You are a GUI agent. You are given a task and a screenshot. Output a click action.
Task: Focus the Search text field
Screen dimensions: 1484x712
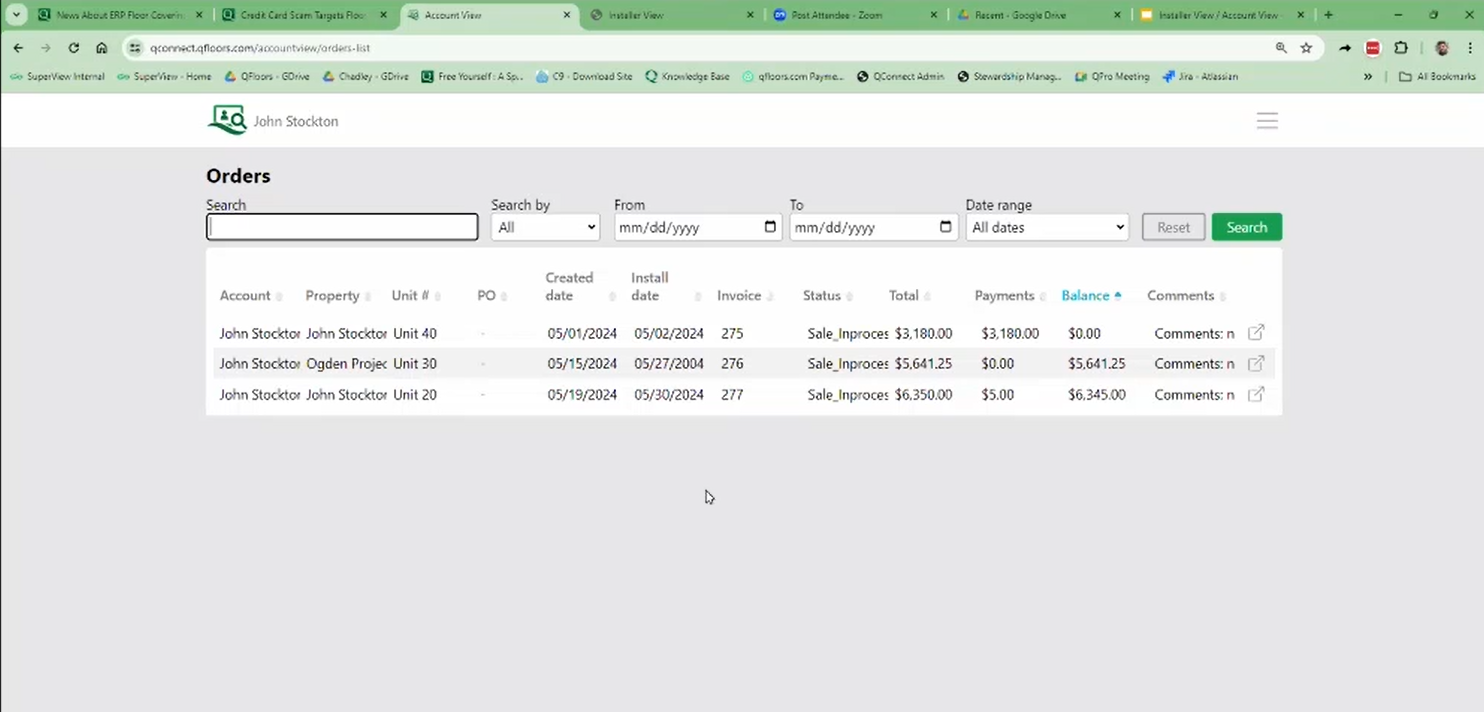pos(342,227)
